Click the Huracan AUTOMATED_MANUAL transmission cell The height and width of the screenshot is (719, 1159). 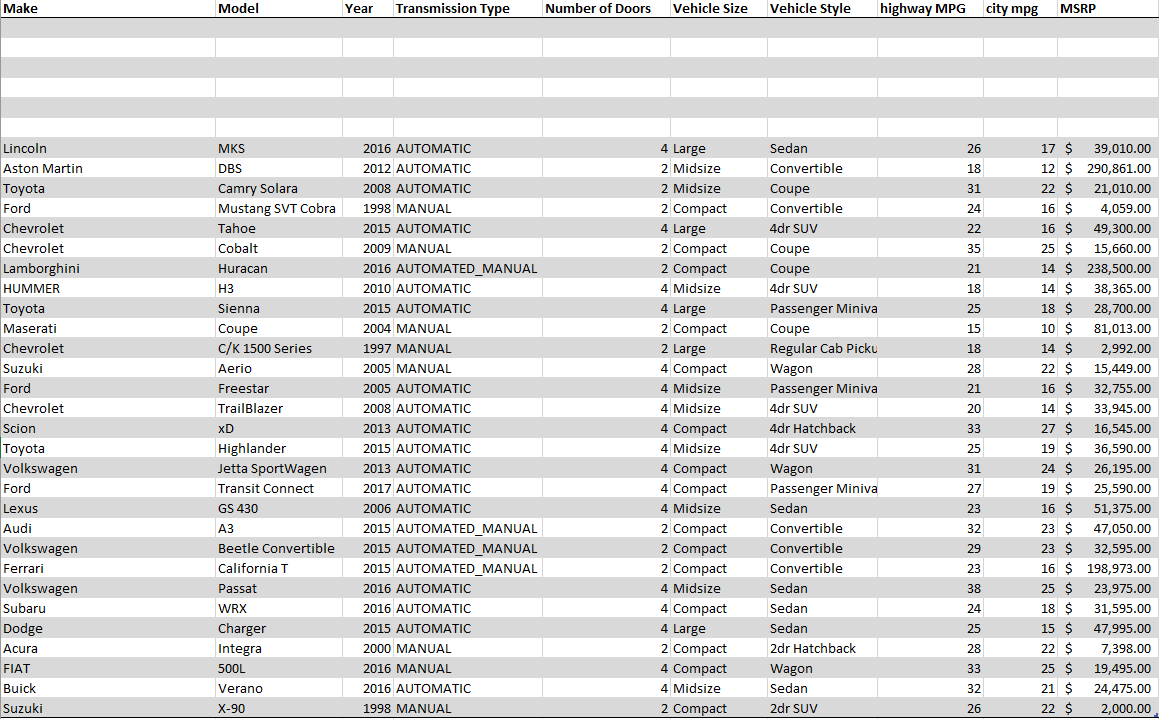(x=468, y=268)
